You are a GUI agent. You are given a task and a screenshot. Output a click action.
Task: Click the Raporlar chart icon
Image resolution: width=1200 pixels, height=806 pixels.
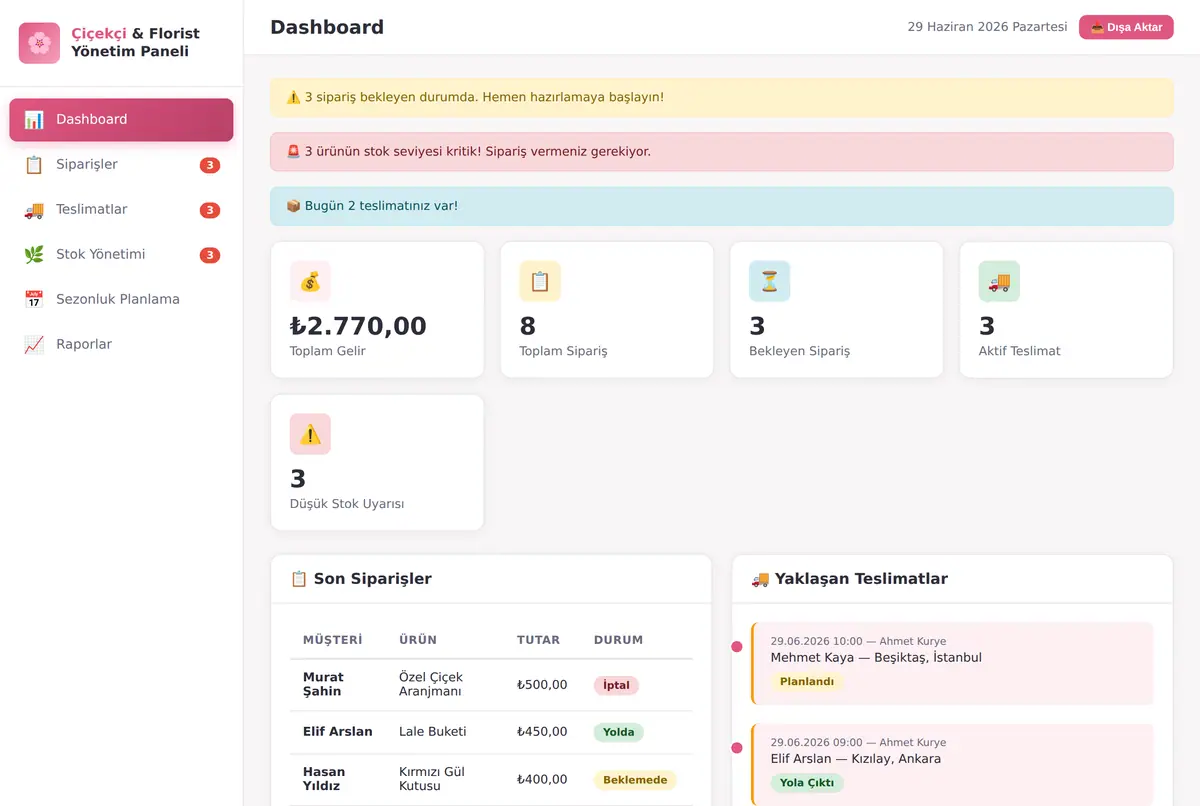click(34, 345)
